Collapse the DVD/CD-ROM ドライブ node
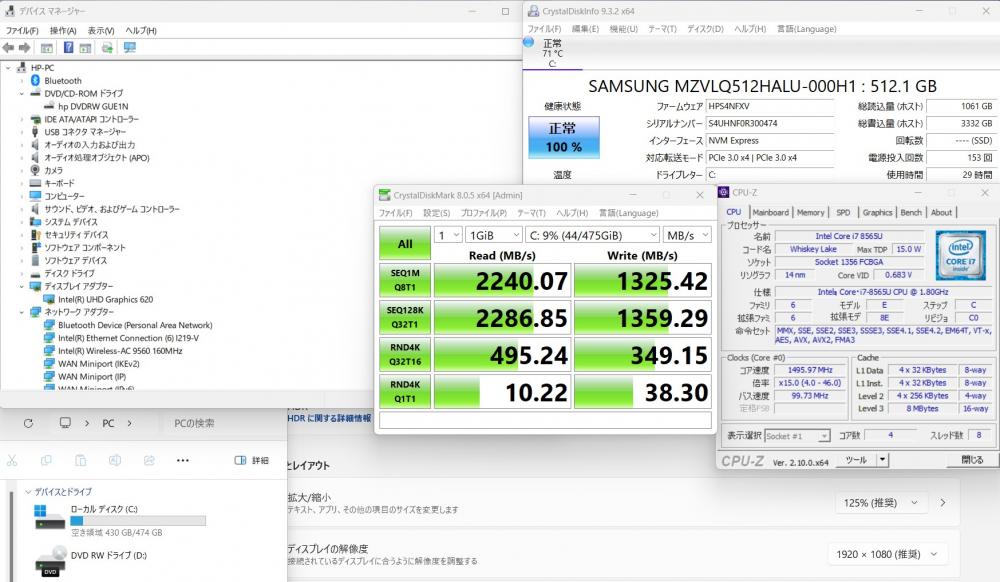 [21, 93]
